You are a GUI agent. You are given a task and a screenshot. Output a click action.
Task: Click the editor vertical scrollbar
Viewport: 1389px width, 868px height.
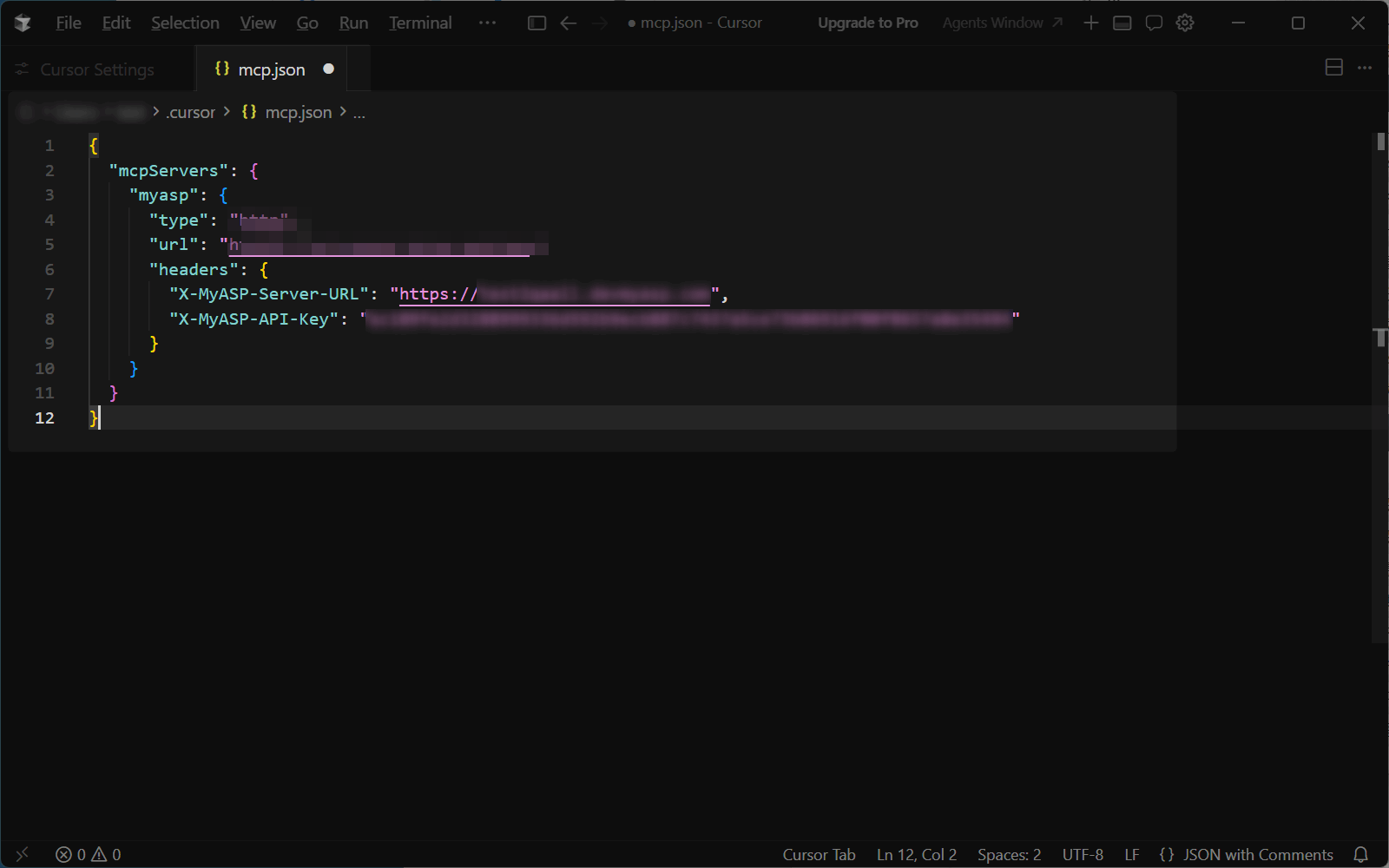tap(1379, 391)
